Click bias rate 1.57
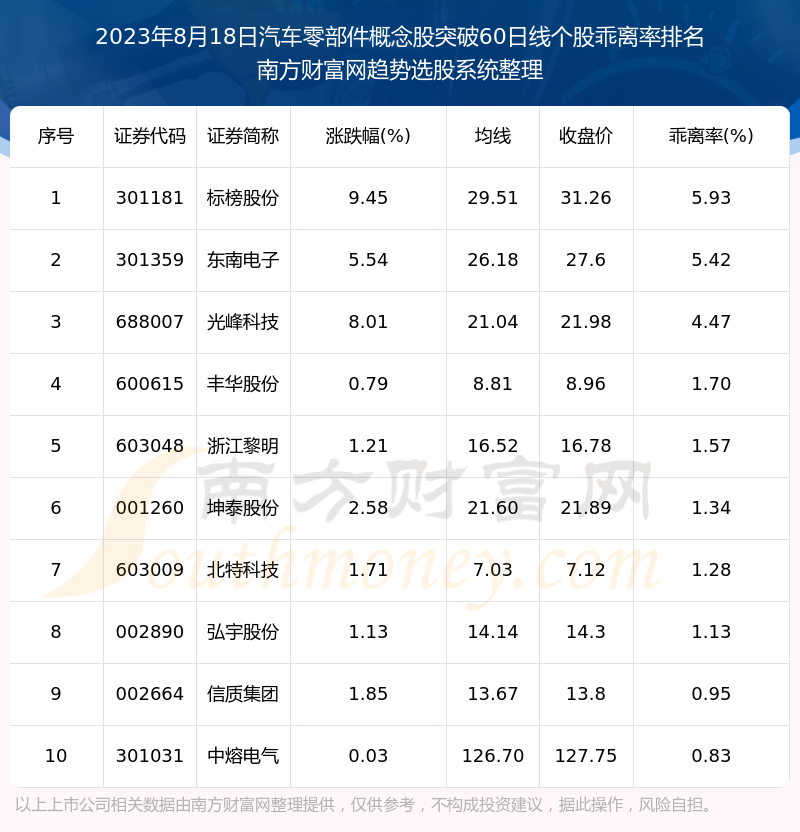Viewport: 800px width, 832px height. pyautogui.click(x=711, y=446)
